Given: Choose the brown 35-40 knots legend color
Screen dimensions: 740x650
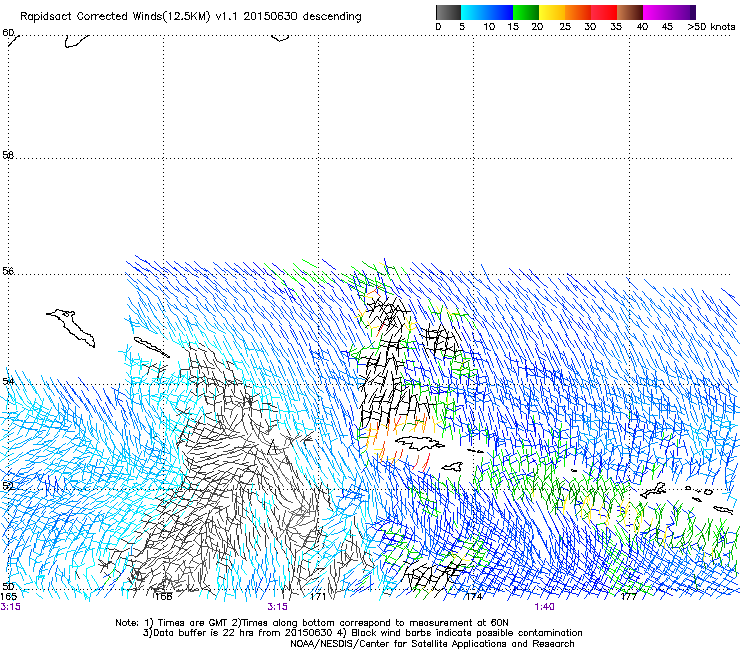Looking at the screenshot, I should [630, 12].
